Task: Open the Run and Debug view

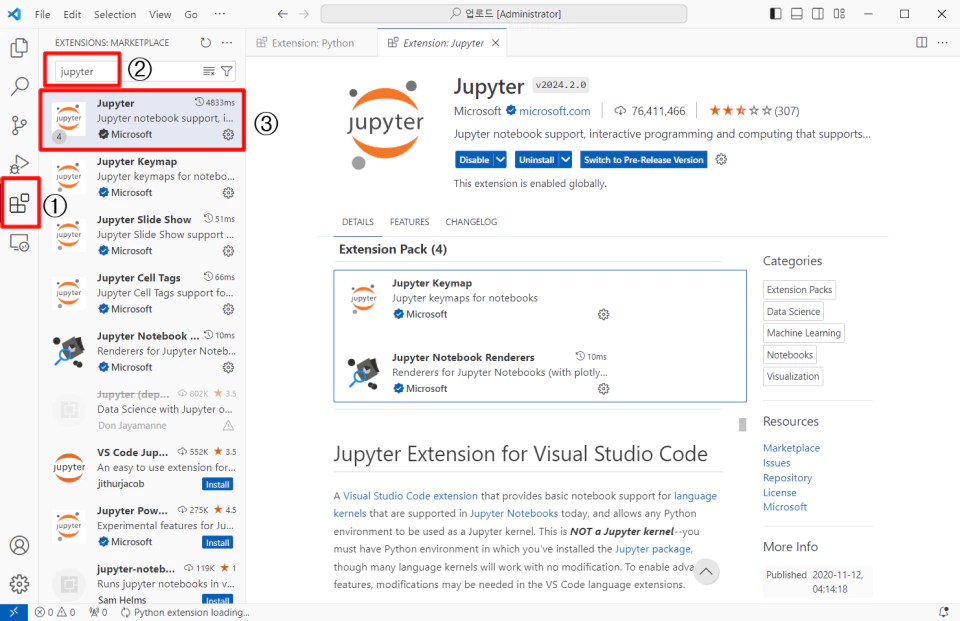Action: (19, 164)
